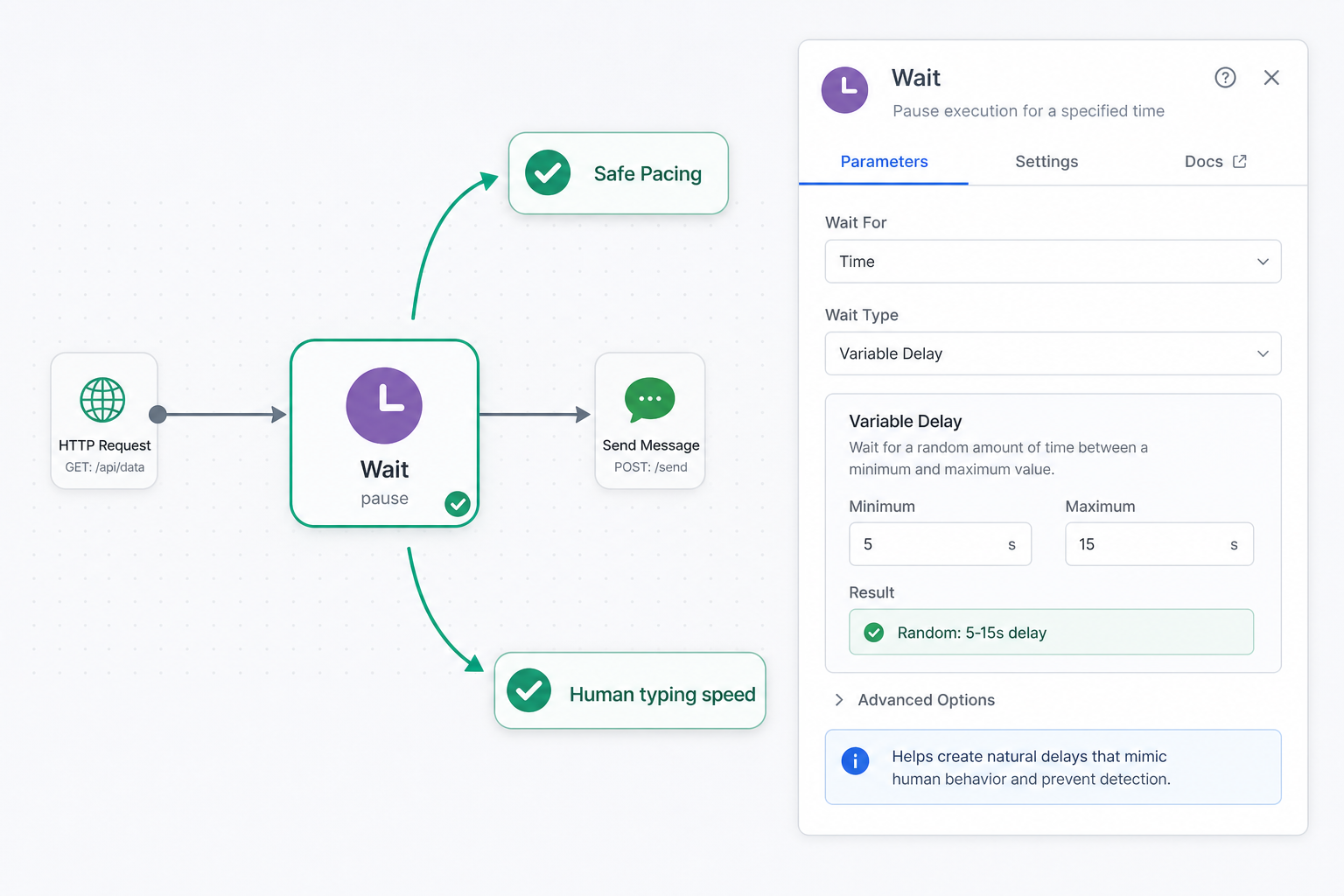Select the Wait pause node on canvas
This screenshot has width=1344, height=896.
[x=384, y=433]
